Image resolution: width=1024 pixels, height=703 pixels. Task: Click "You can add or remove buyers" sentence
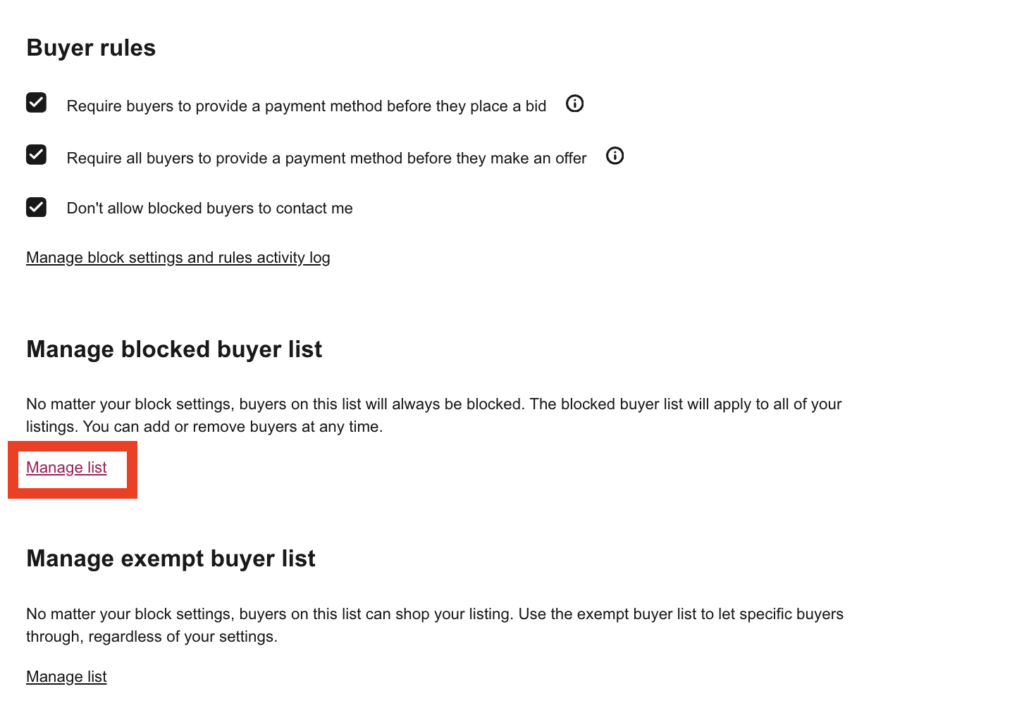233,427
